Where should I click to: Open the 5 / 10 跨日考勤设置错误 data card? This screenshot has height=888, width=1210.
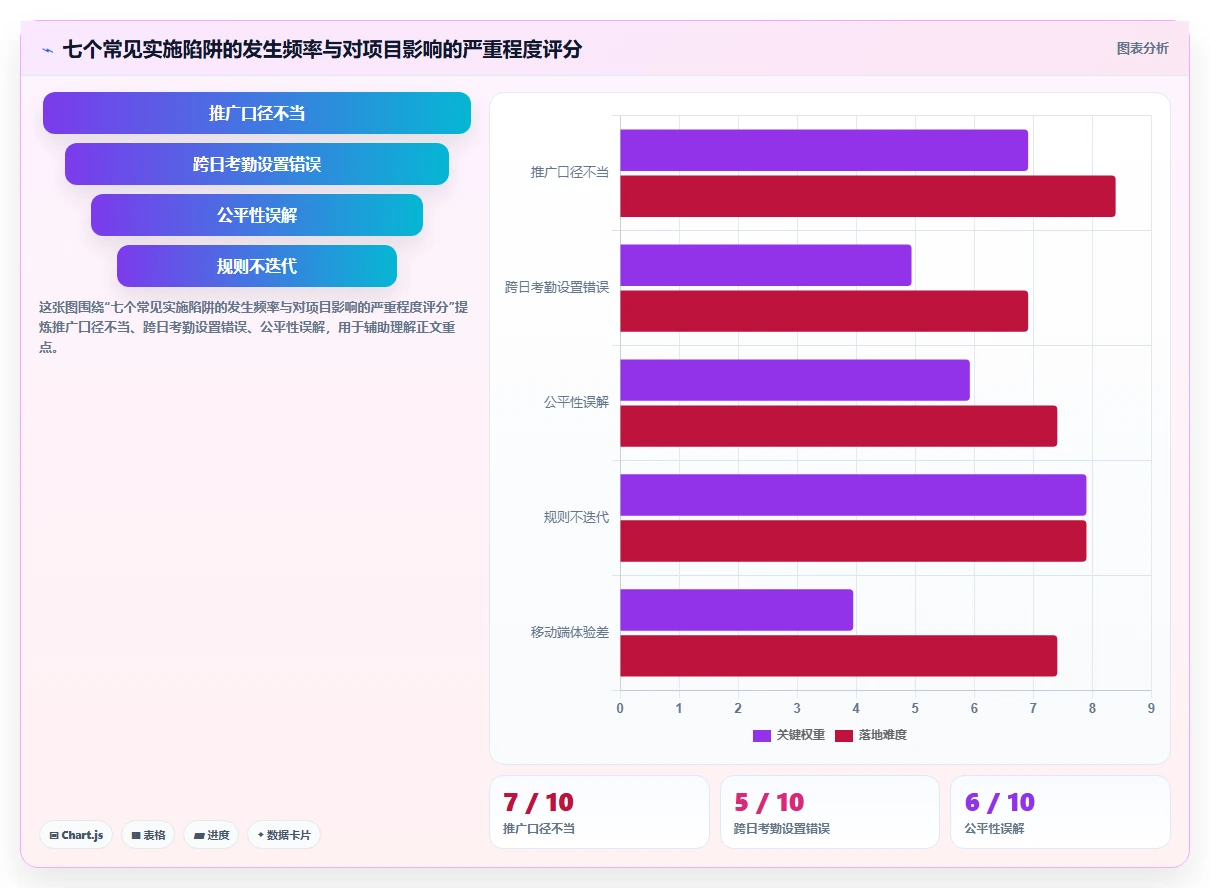point(830,812)
